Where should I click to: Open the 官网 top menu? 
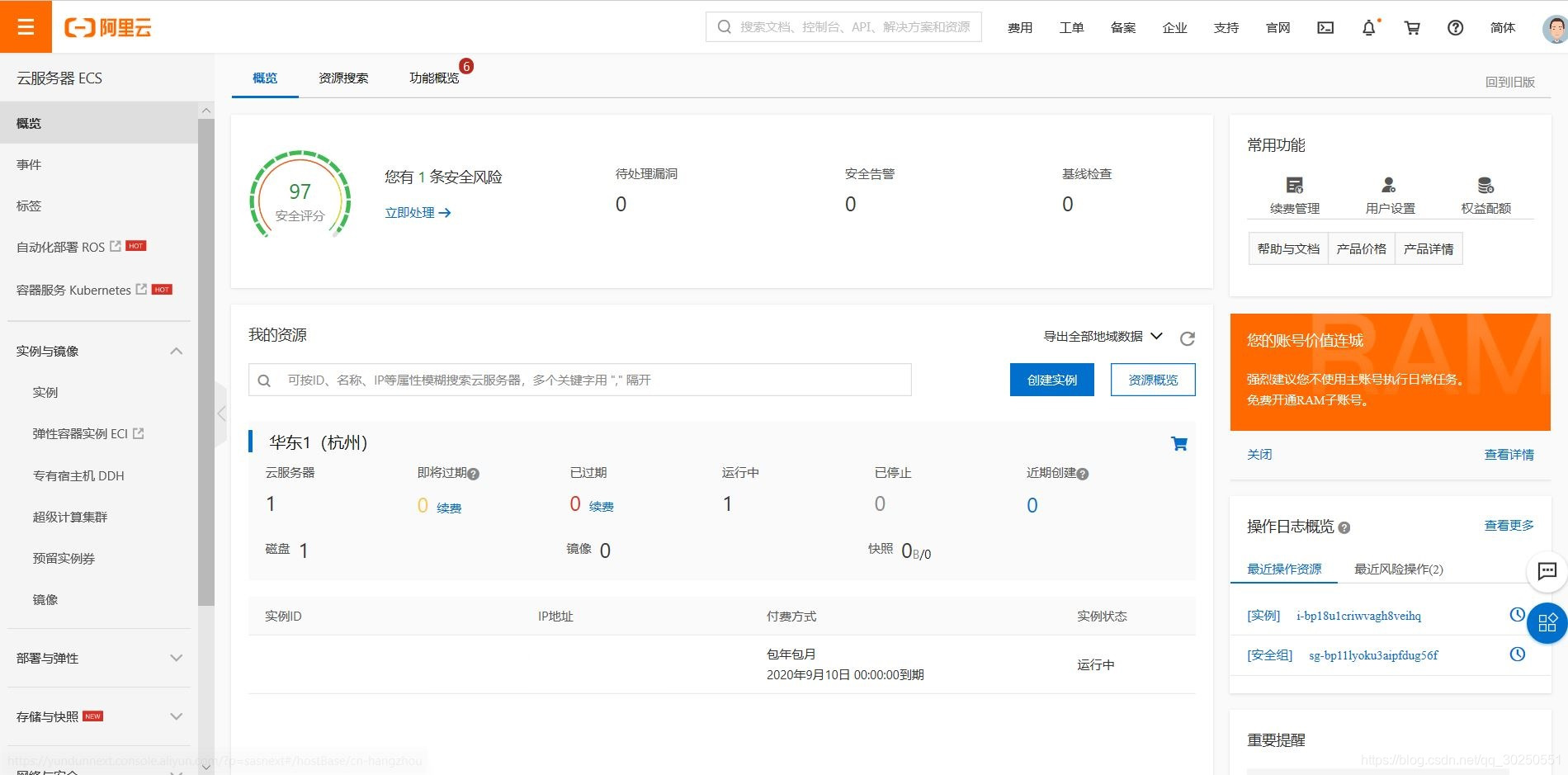coord(1278,27)
